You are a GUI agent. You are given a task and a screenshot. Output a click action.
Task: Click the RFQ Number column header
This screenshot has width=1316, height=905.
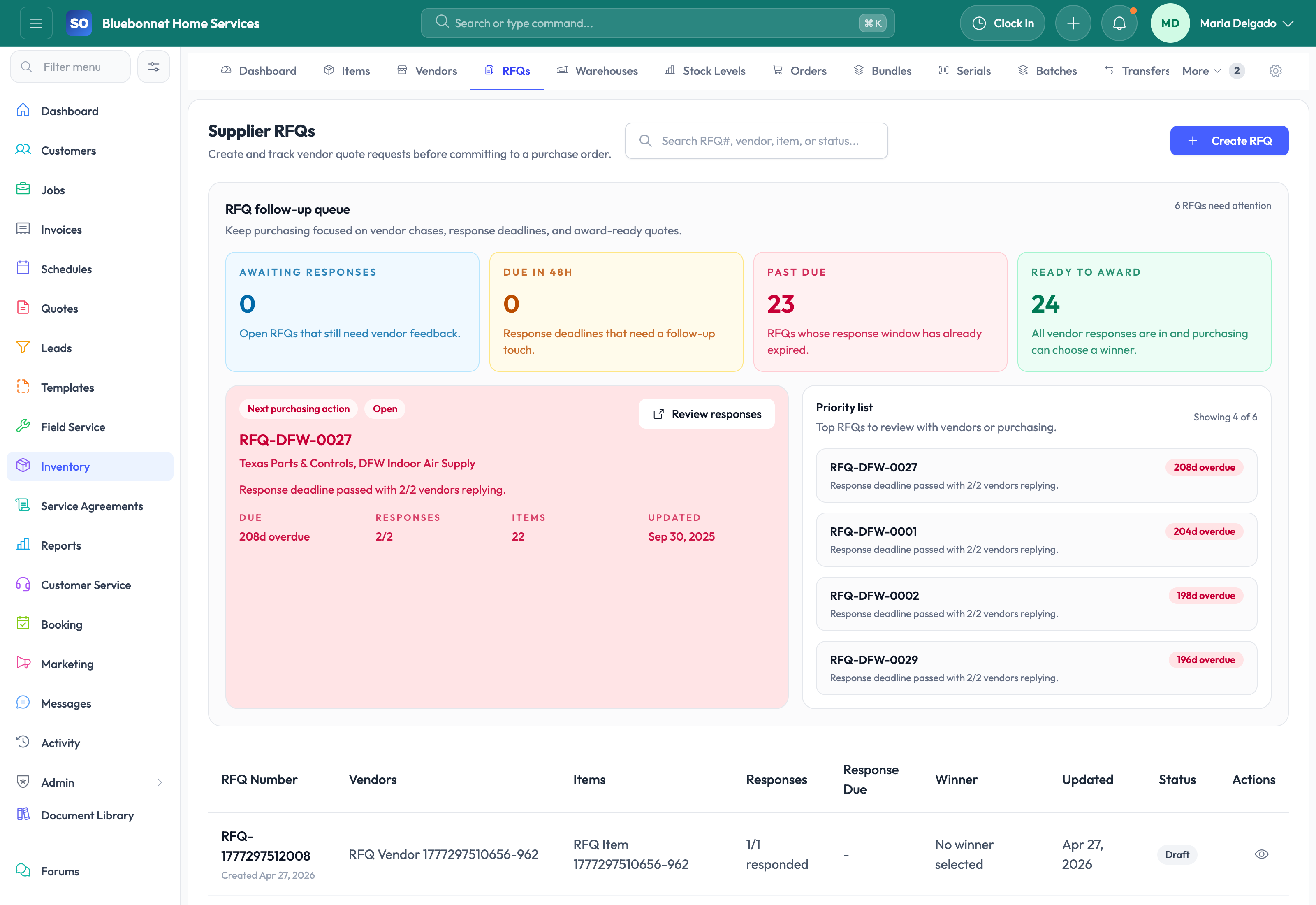point(259,780)
